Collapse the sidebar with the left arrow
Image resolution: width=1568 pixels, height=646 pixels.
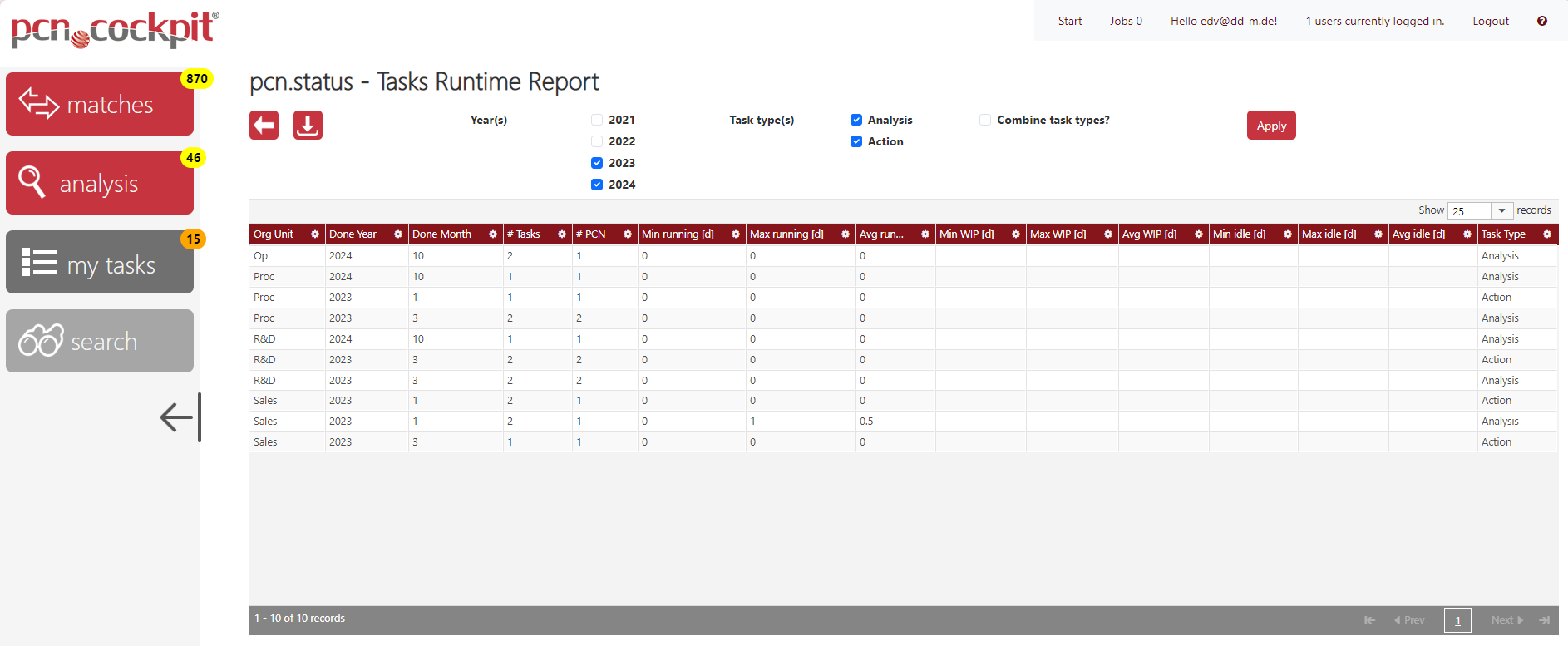(x=178, y=417)
